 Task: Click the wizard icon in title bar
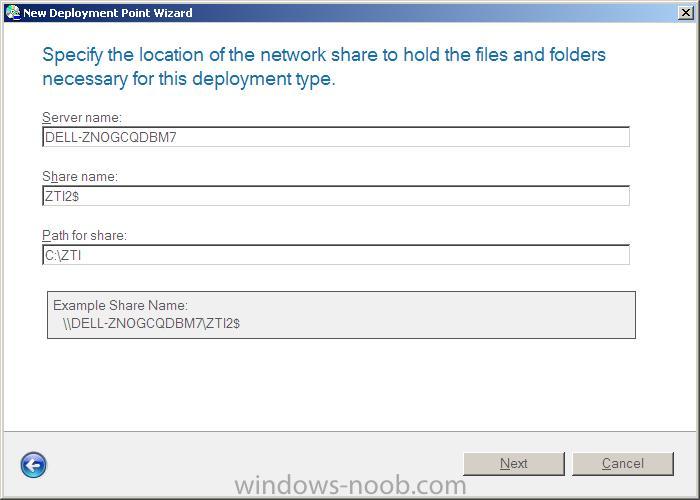point(13,12)
